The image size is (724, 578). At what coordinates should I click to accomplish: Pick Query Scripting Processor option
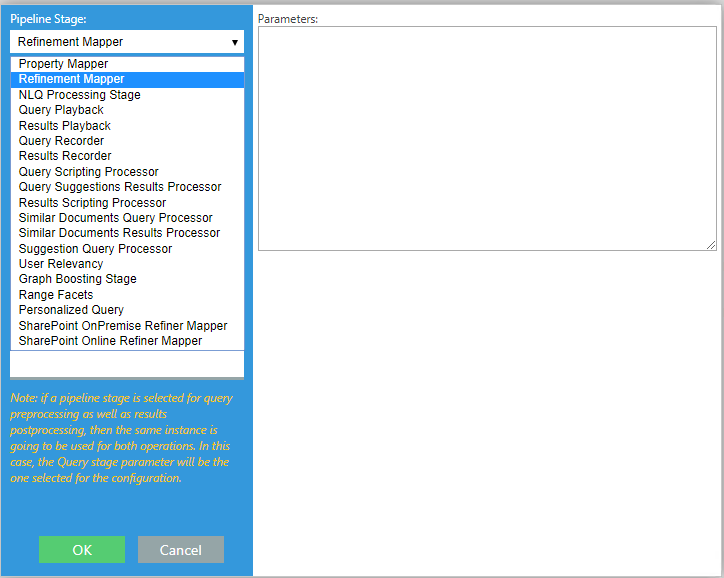pyautogui.click(x=89, y=172)
